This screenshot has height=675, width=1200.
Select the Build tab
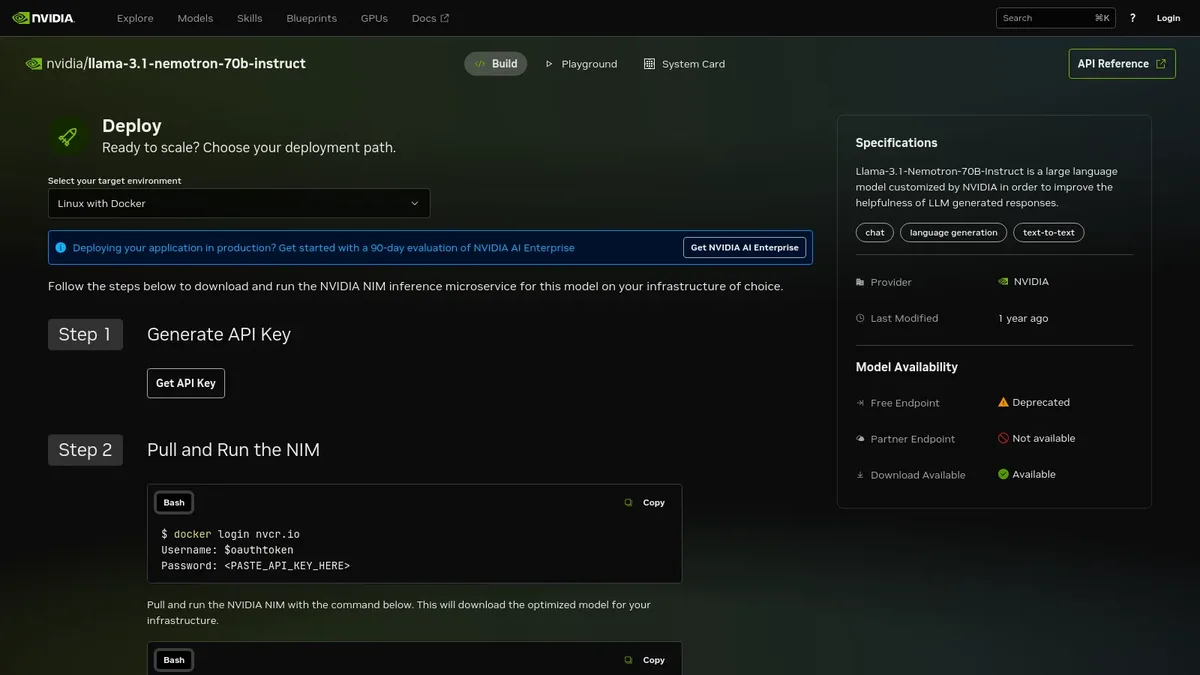point(495,64)
